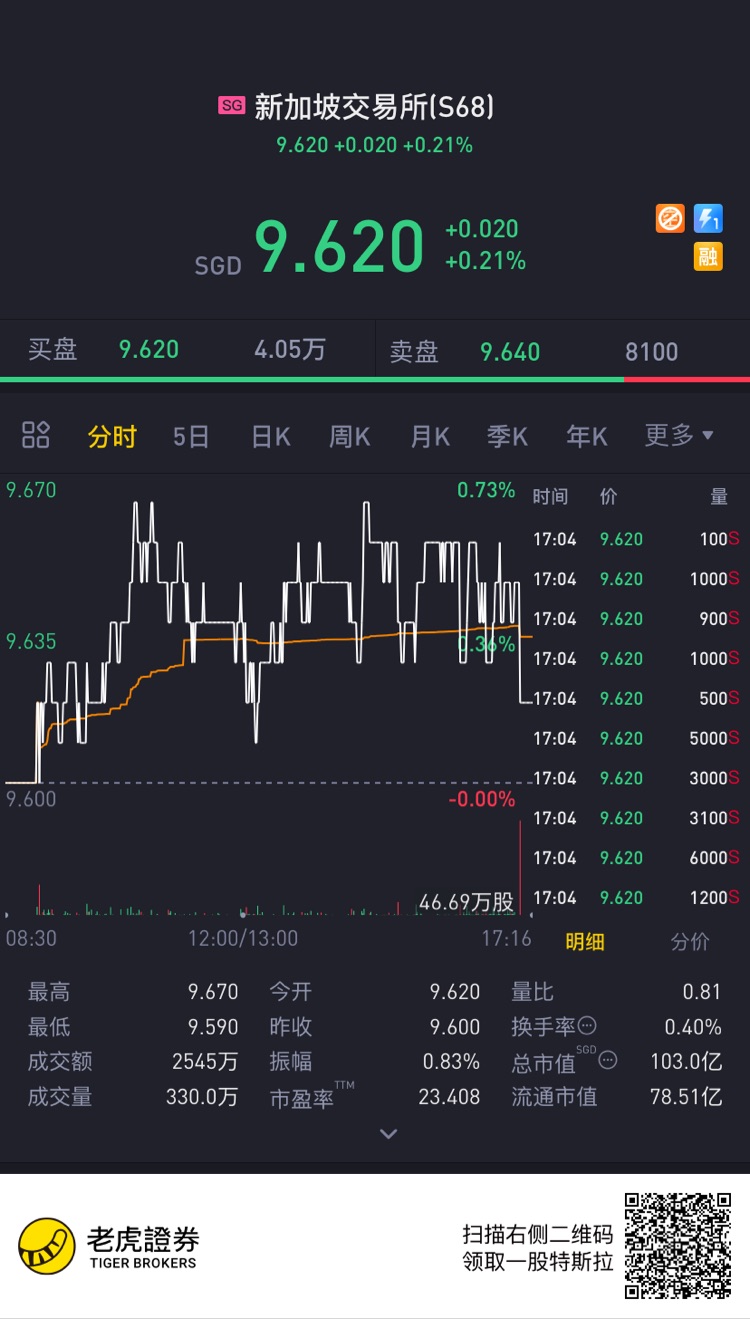Tap the 最高 value 9.670
This screenshot has height=1319, width=750.
pos(213,992)
